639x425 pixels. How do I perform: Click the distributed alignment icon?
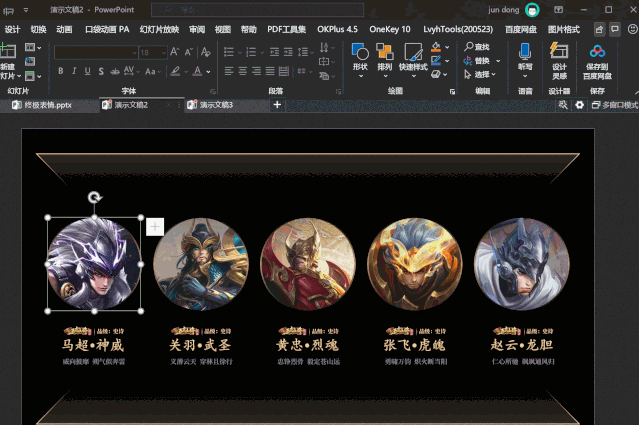click(x=284, y=71)
